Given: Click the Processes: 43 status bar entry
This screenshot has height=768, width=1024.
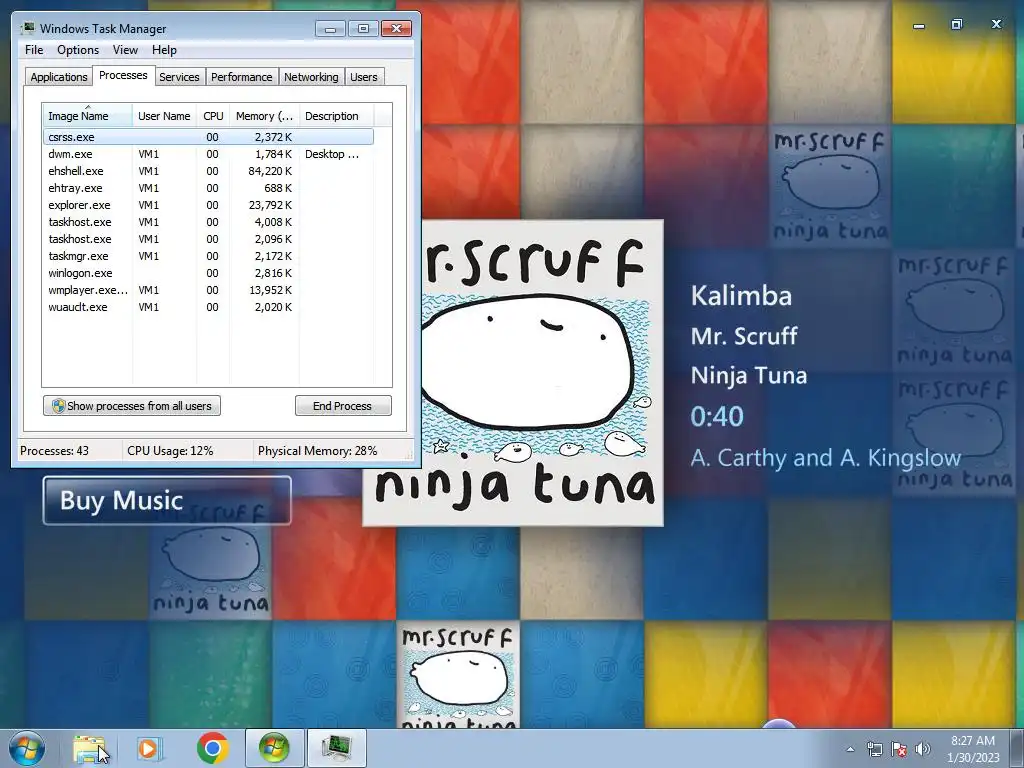Looking at the screenshot, I should click(x=54, y=451).
